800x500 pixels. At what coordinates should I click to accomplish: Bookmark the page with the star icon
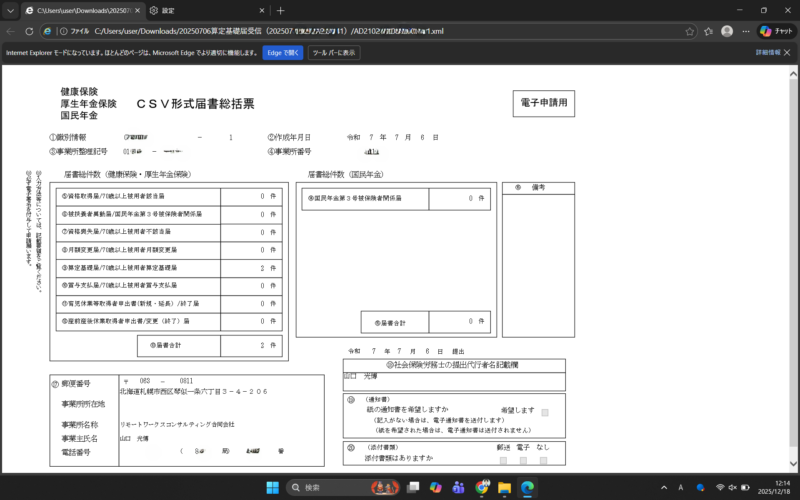(690, 31)
